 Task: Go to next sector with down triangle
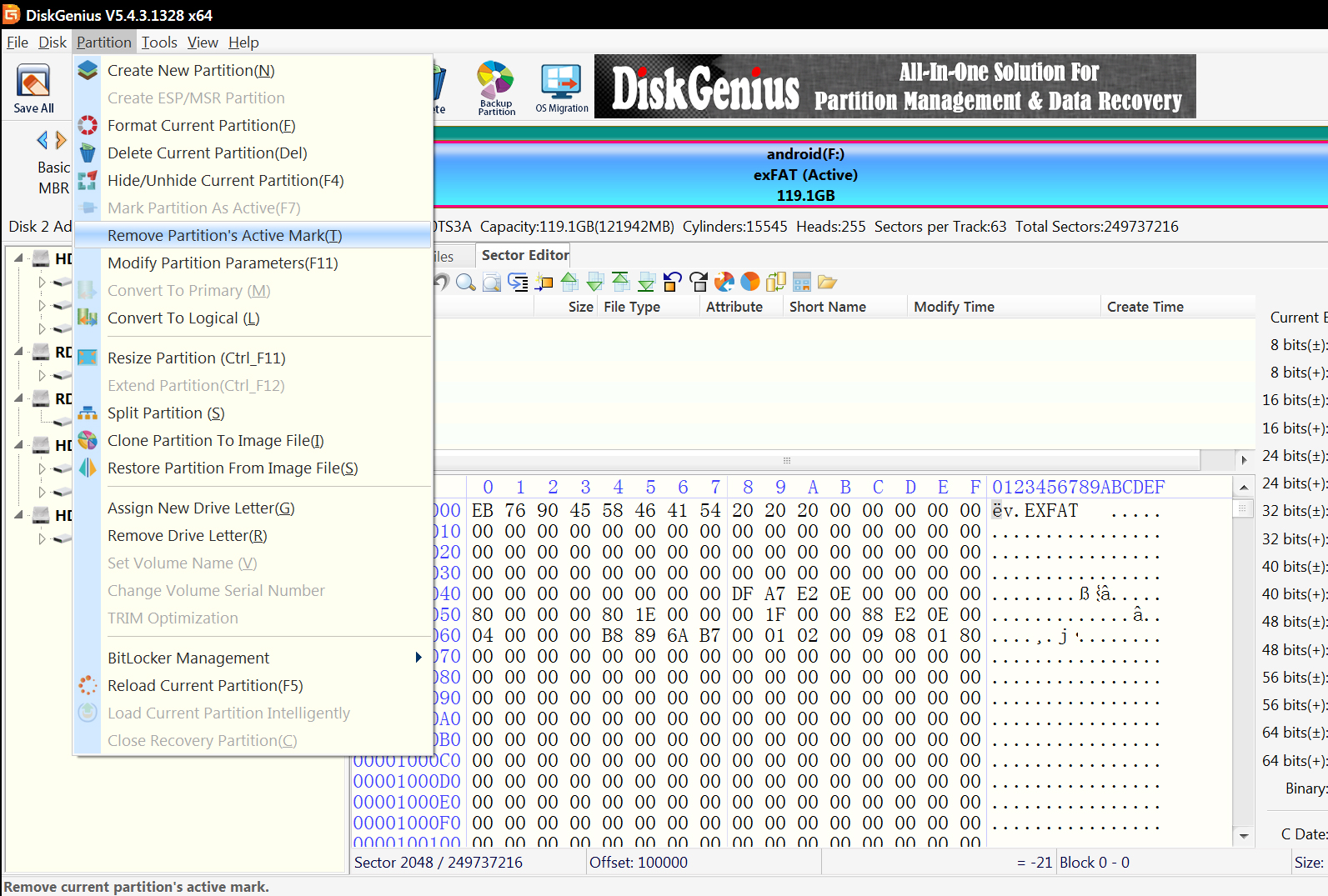595,283
